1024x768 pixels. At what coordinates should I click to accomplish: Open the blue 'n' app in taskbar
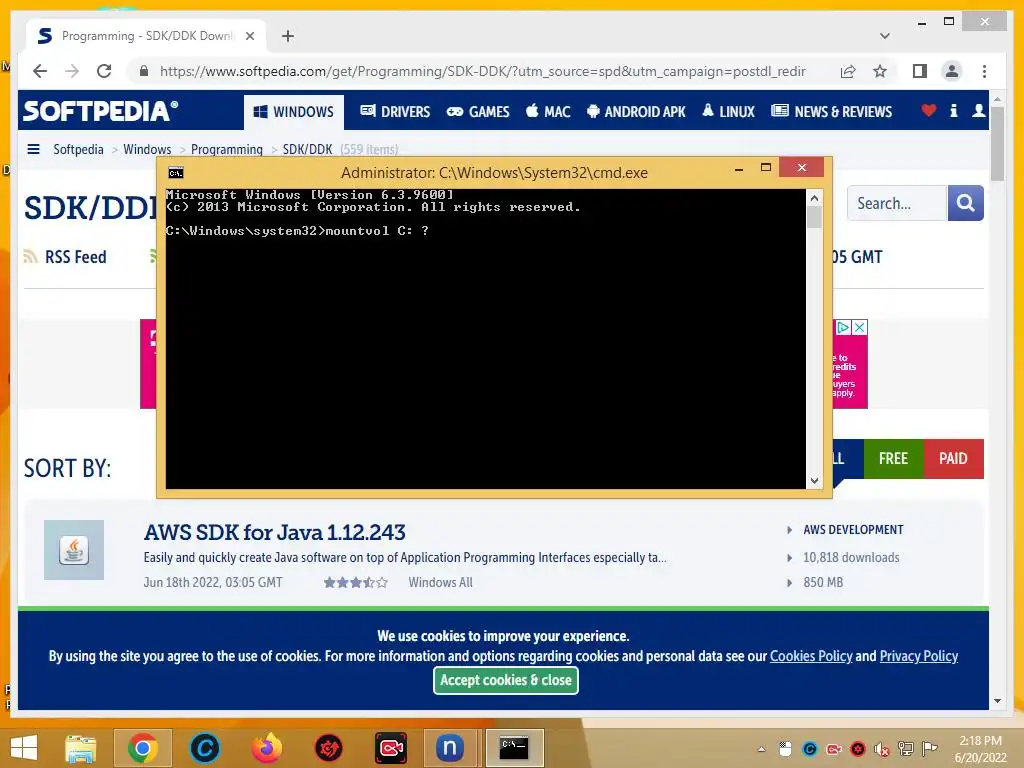pos(450,748)
